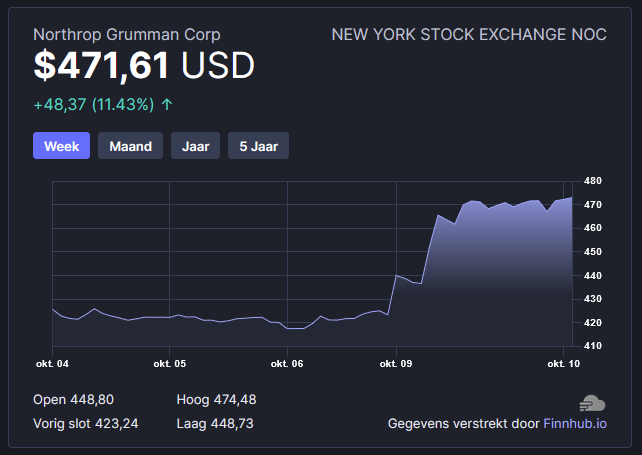The width and height of the screenshot is (642, 455).
Task: Click the Gegevens verstrekt door text
Action: (463, 423)
